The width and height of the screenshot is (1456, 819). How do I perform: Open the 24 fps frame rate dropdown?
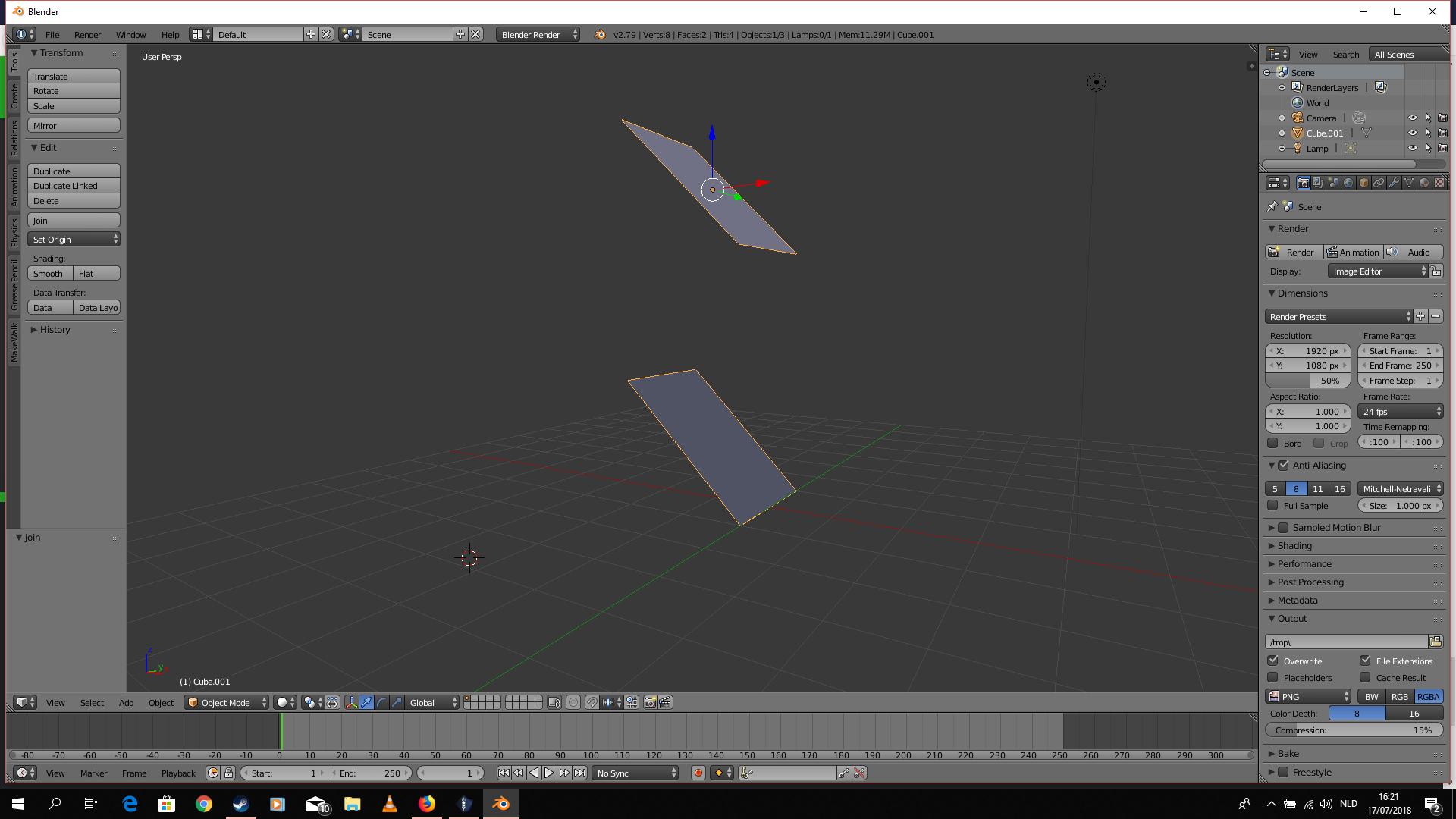1401,412
